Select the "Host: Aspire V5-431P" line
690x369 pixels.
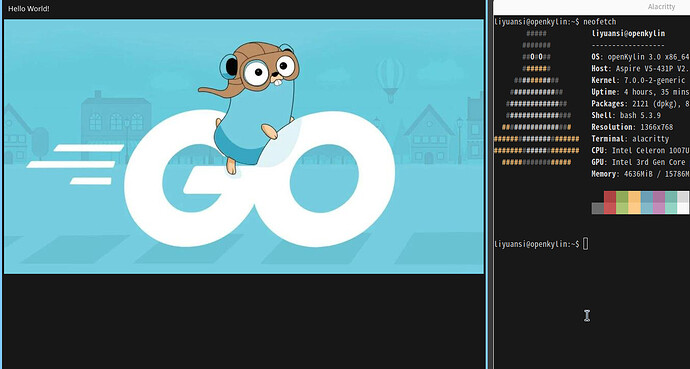pyautogui.click(x=640, y=69)
